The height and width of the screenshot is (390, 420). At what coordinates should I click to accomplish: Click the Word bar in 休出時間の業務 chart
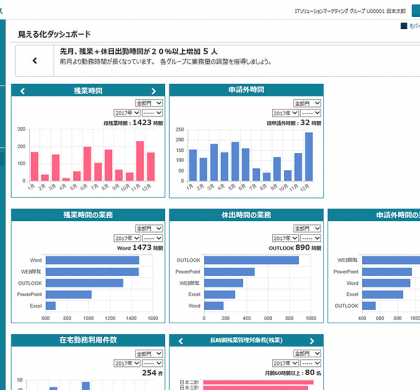click(214, 306)
